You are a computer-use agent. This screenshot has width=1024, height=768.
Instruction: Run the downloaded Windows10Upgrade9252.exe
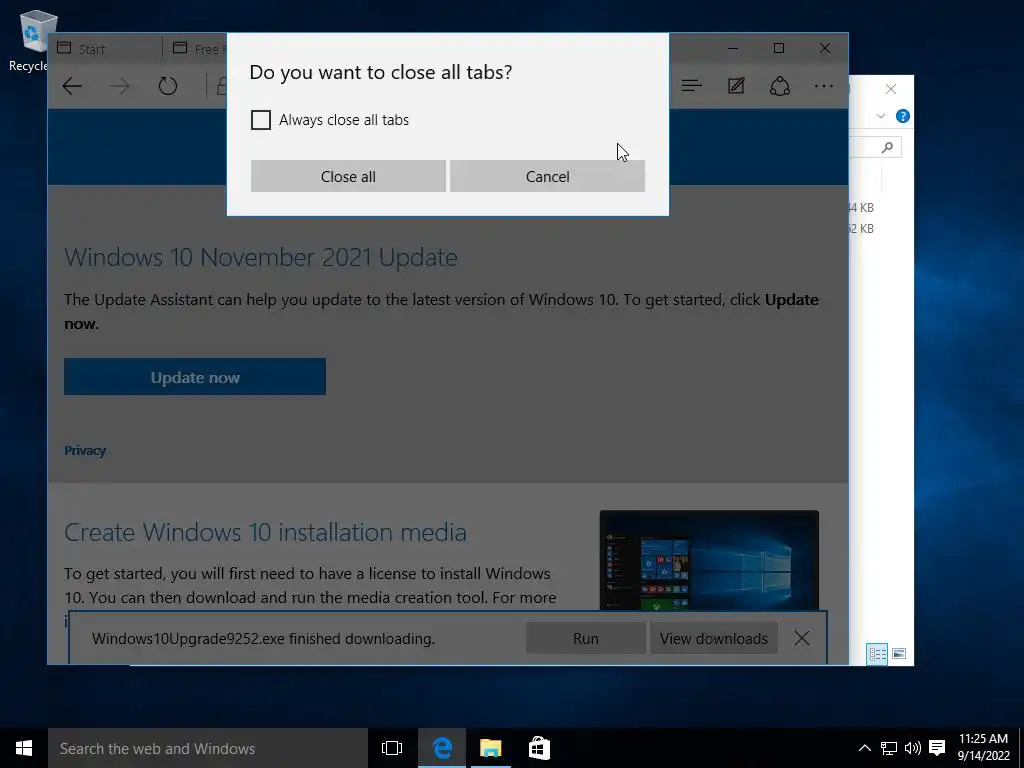[x=585, y=639]
